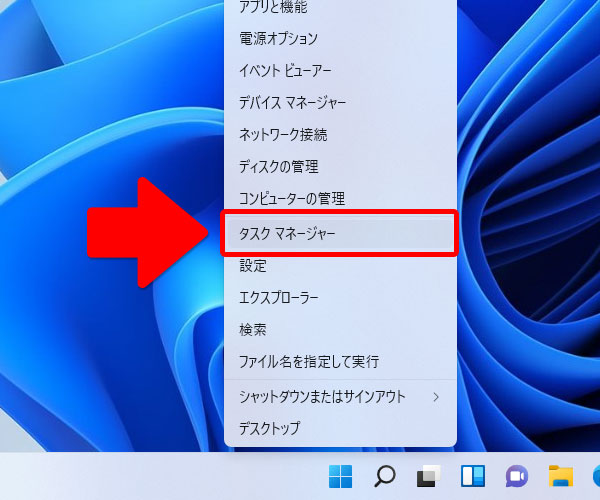Viewport: 600px width, 500px height.
Task: Select 検索 in the menu
Action: (340, 329)
